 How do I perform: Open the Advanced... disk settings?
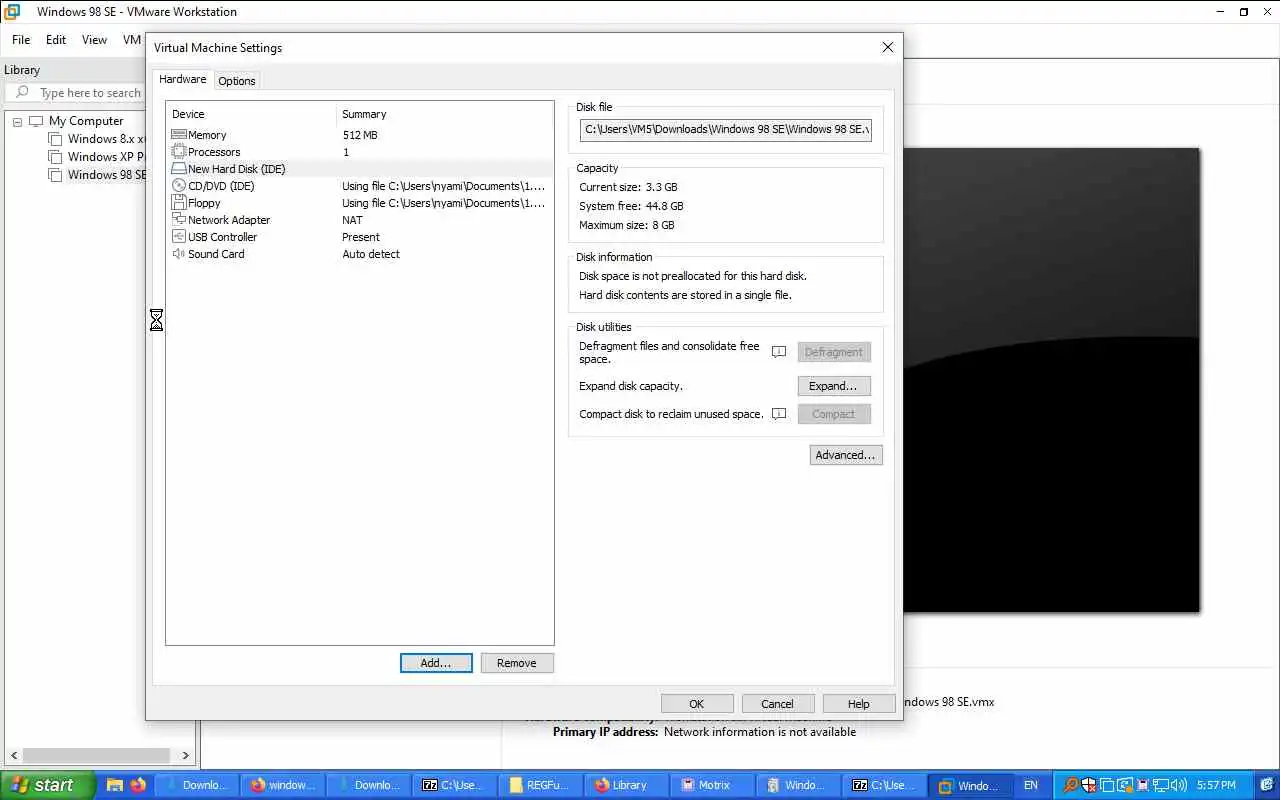[846, 455]
